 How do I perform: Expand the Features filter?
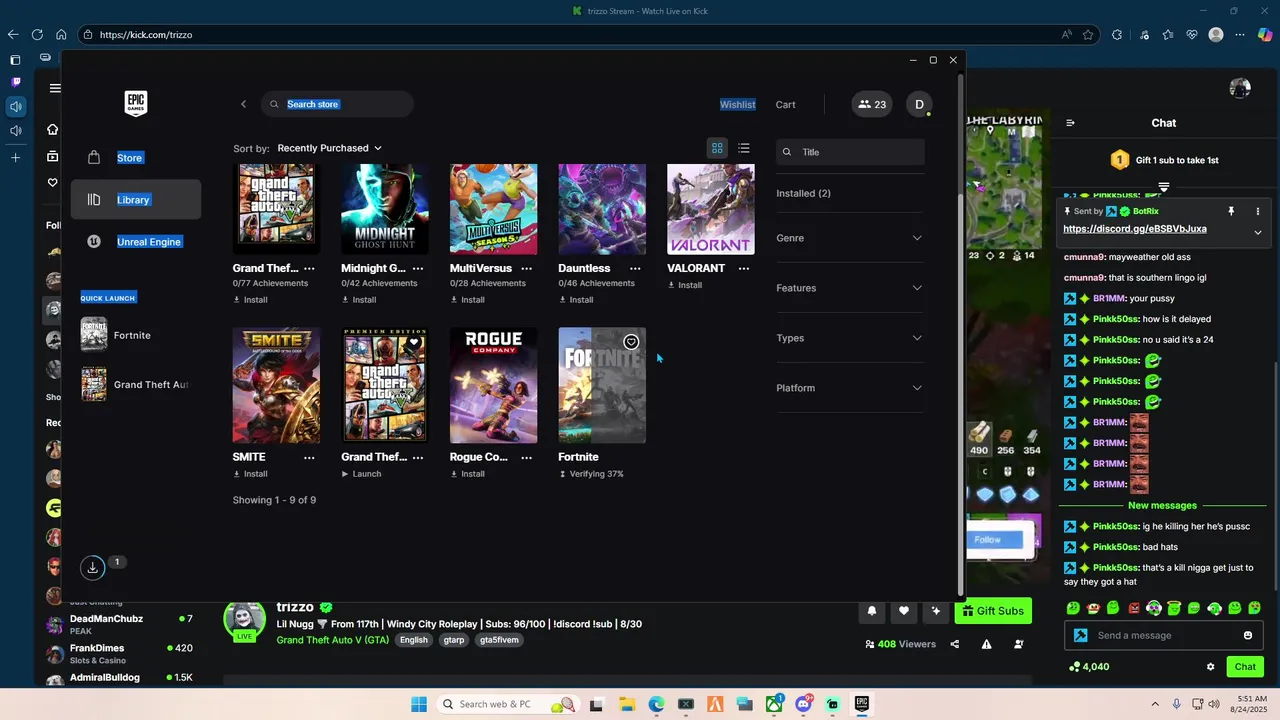pos(849,288)
